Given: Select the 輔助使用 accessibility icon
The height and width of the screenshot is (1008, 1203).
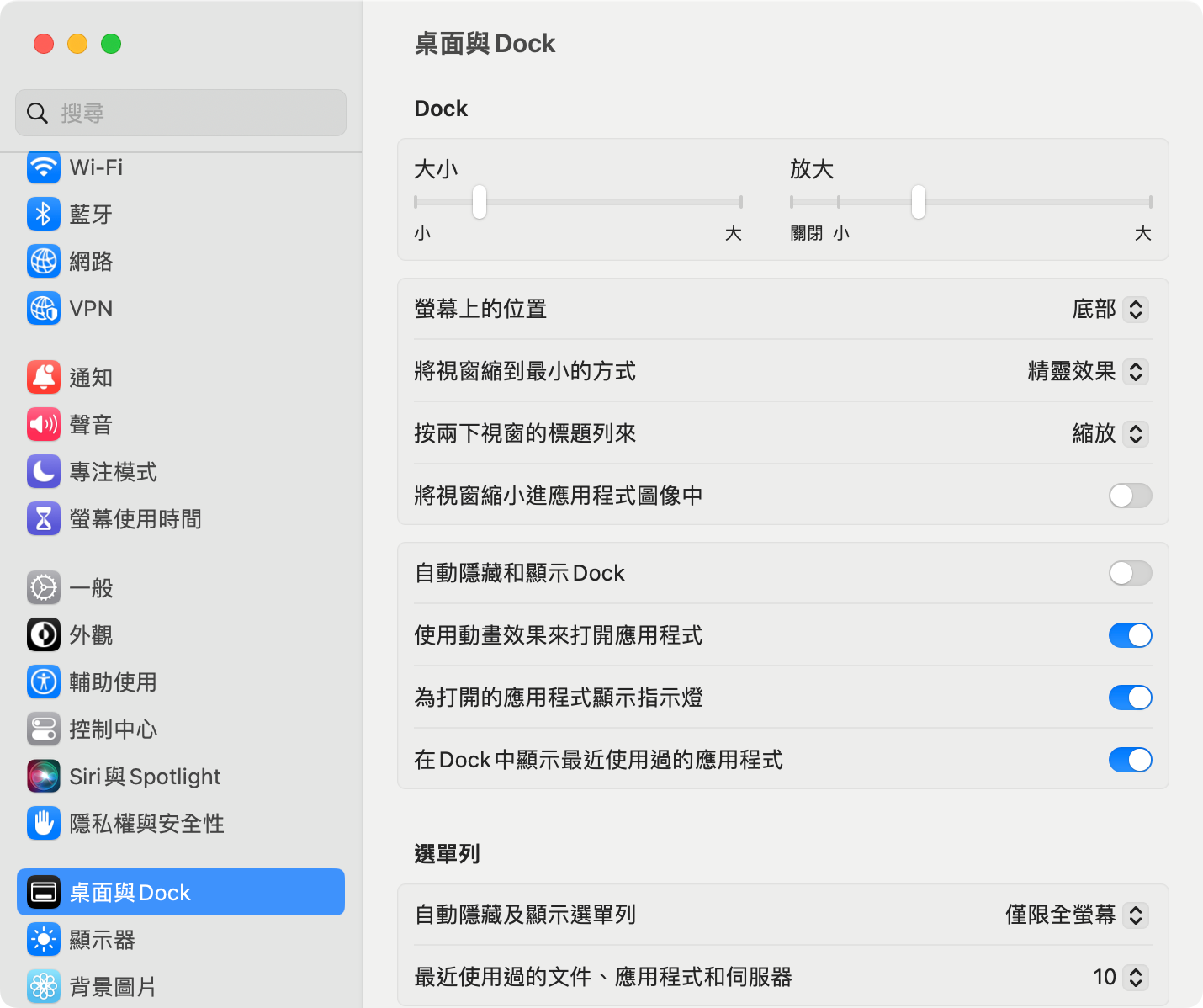Looking at the screenshot, I should click(x=44, y=682).
